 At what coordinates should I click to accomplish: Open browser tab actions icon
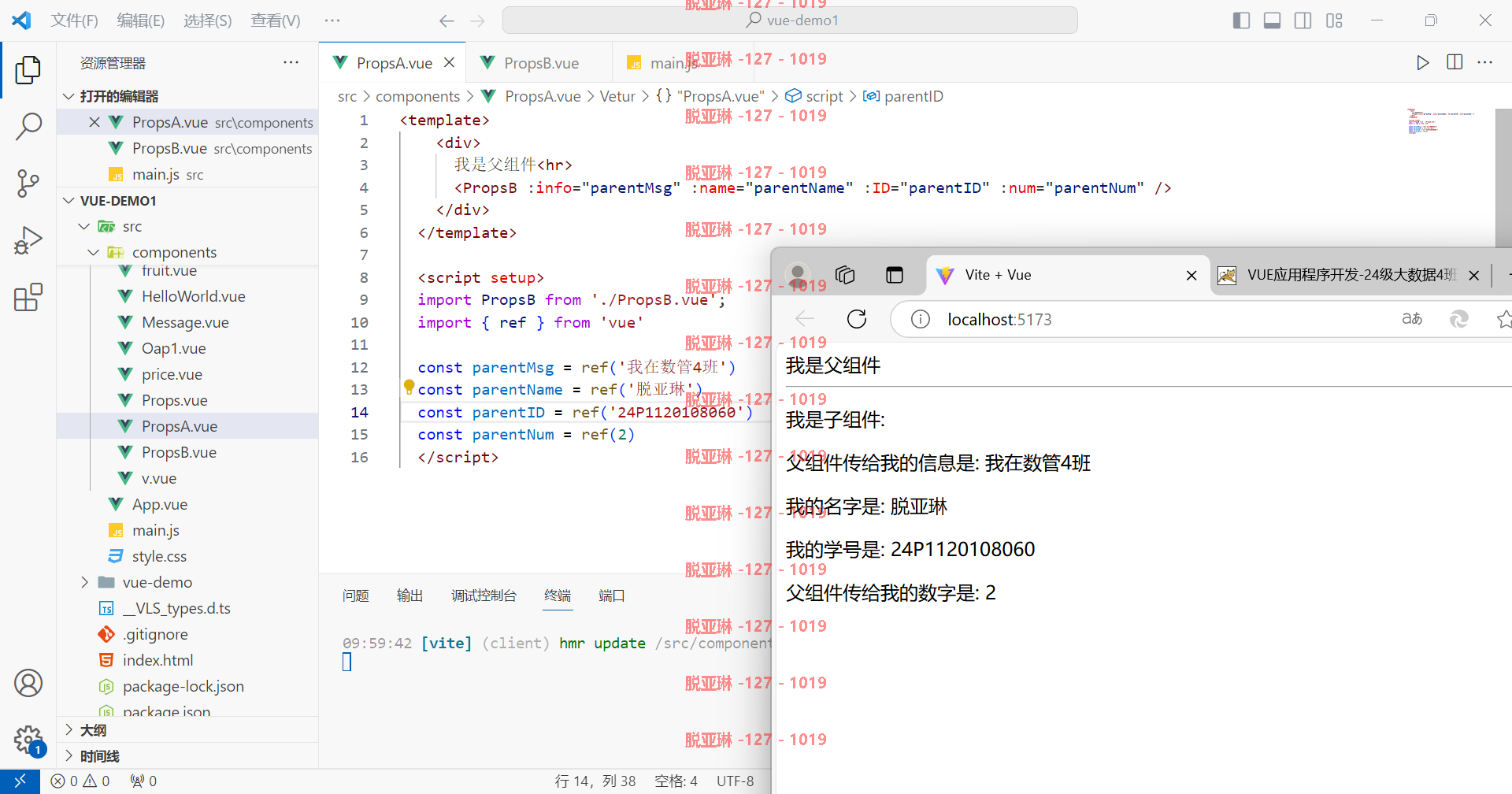pyautogui.click(x=895, y=275)
